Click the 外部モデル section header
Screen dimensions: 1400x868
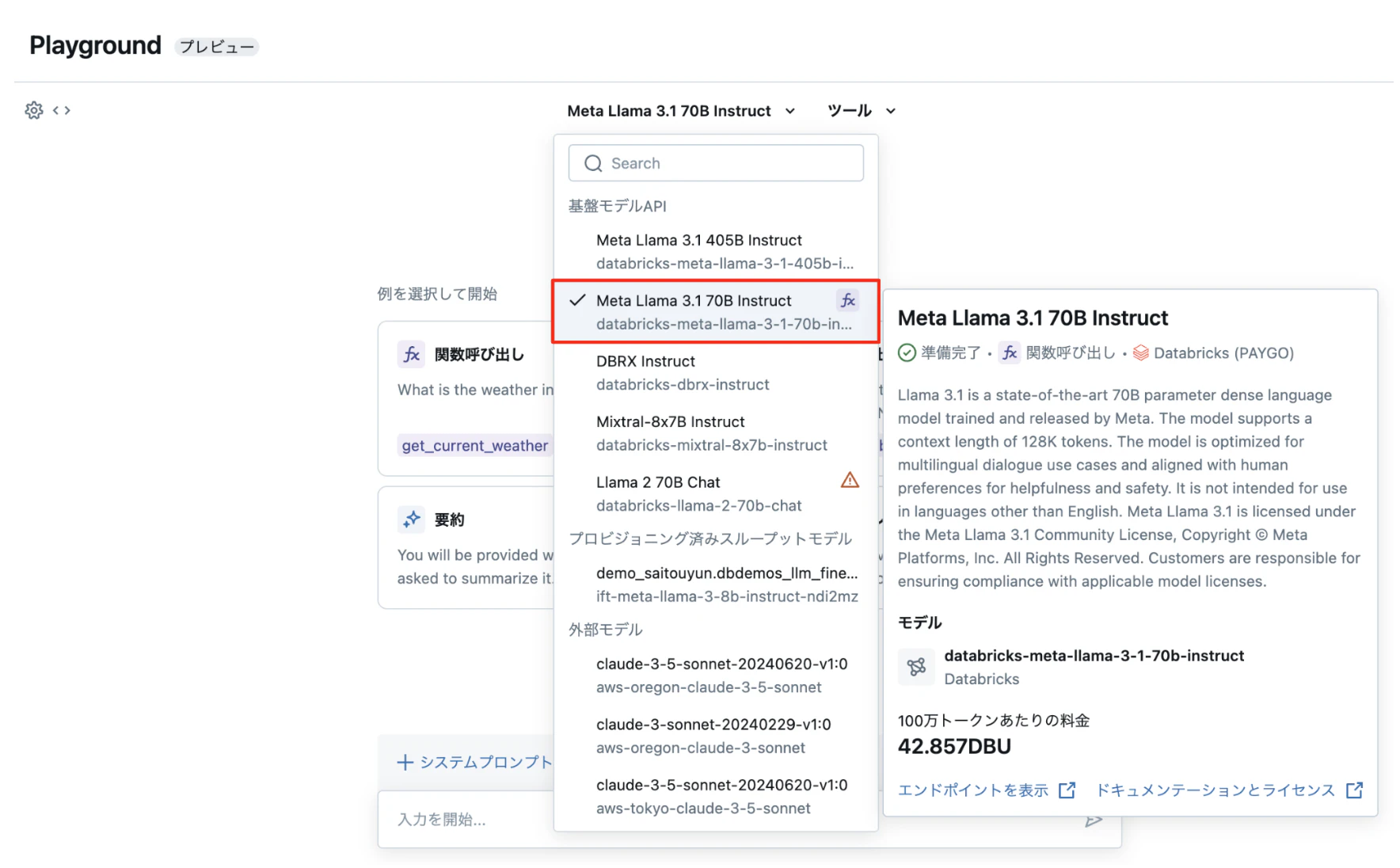click(606, 630)
